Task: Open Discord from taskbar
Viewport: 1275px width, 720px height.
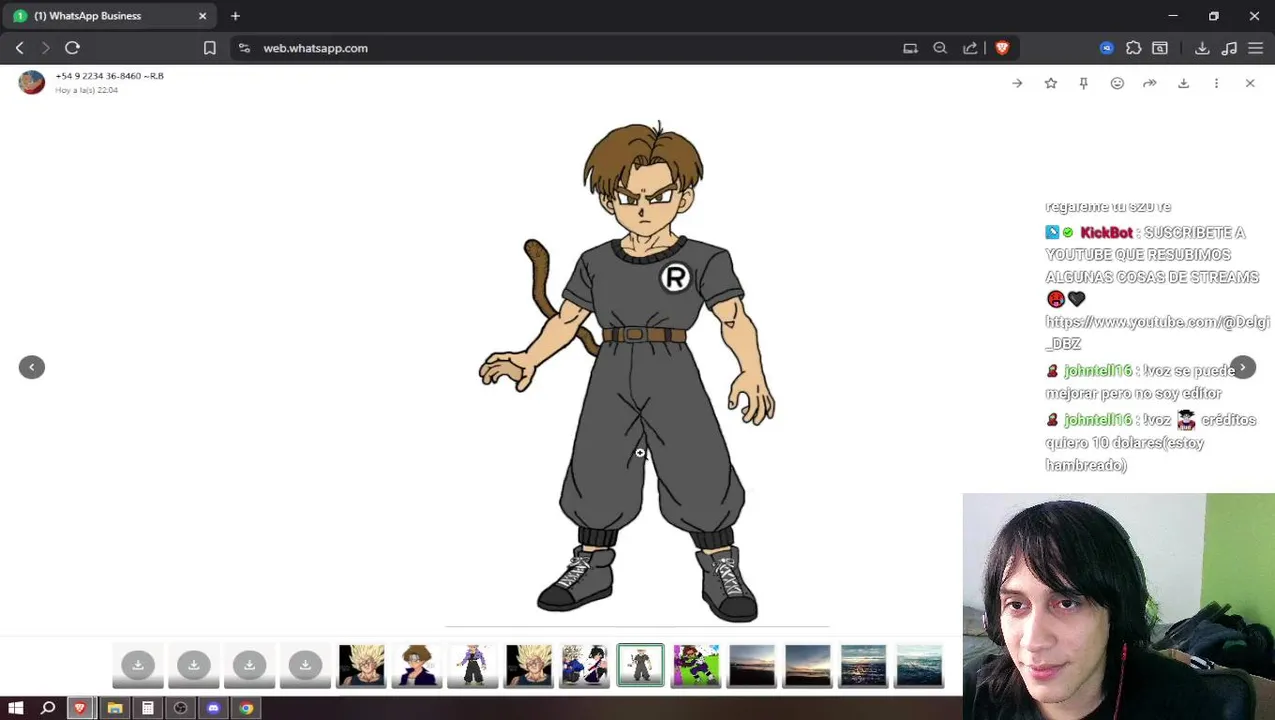Action: pyautogui.click(x=213, y=708)
